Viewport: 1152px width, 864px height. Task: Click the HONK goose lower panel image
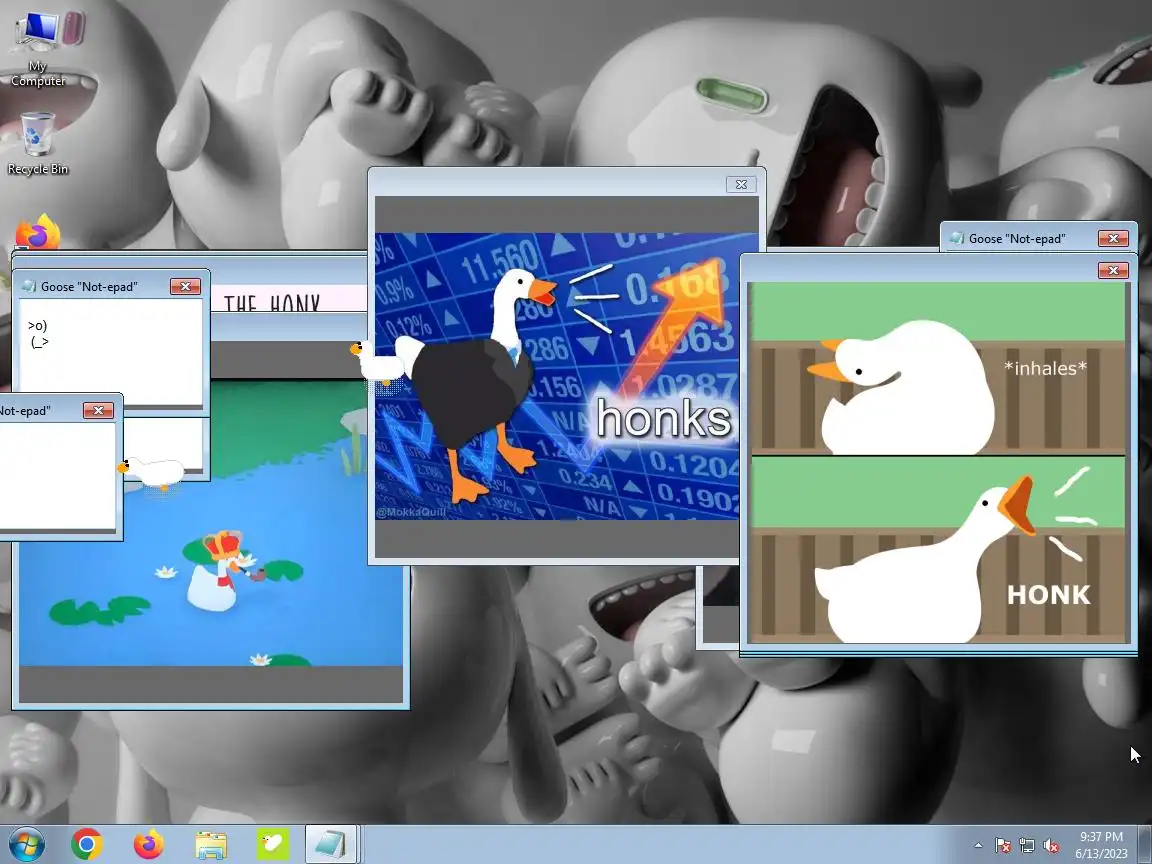pos(937,550)
